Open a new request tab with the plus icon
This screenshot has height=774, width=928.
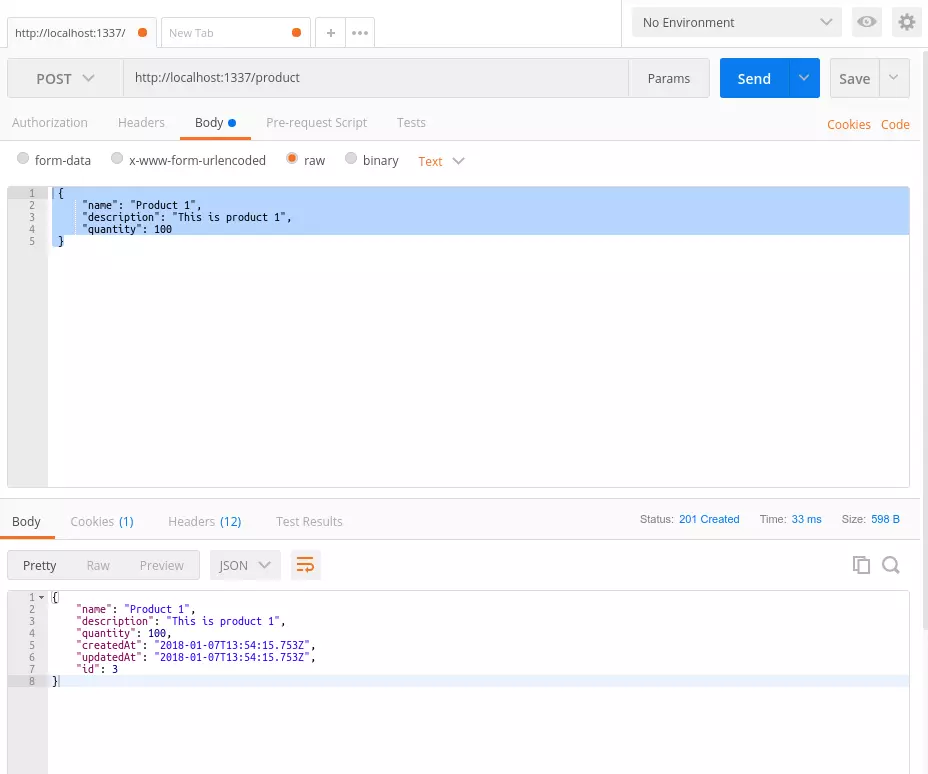click(330, 33)
